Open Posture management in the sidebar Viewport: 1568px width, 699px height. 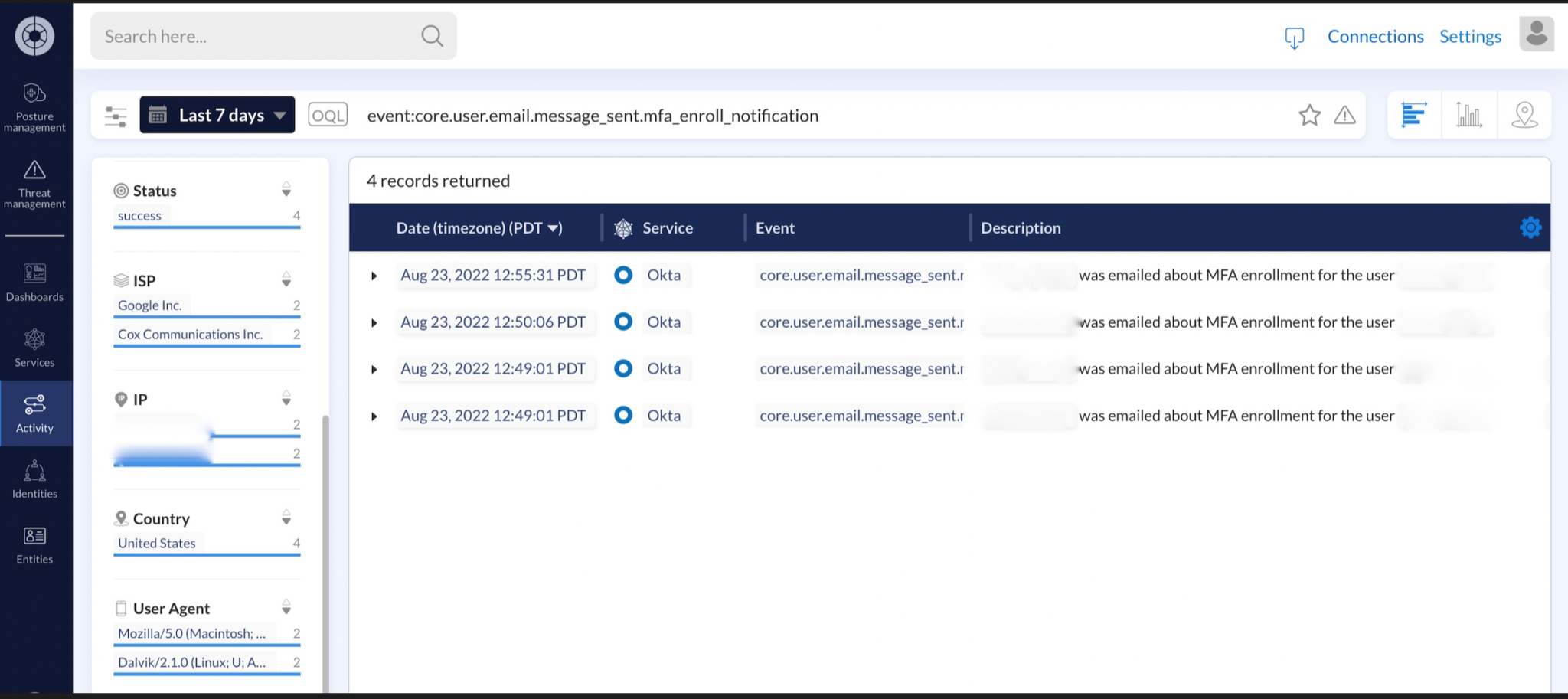point(34,107)
